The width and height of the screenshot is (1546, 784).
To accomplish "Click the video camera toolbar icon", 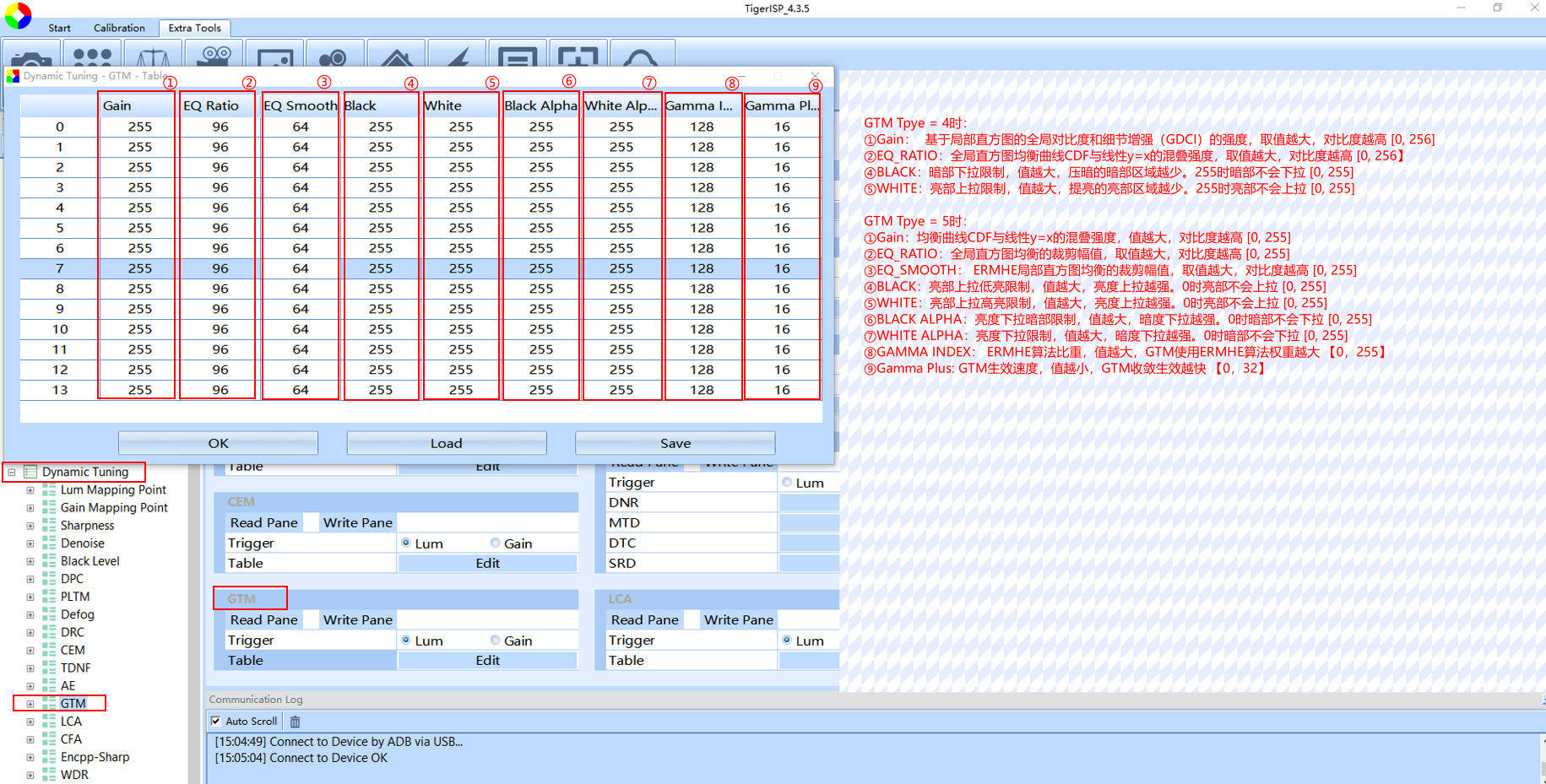I will coord(214,57).
